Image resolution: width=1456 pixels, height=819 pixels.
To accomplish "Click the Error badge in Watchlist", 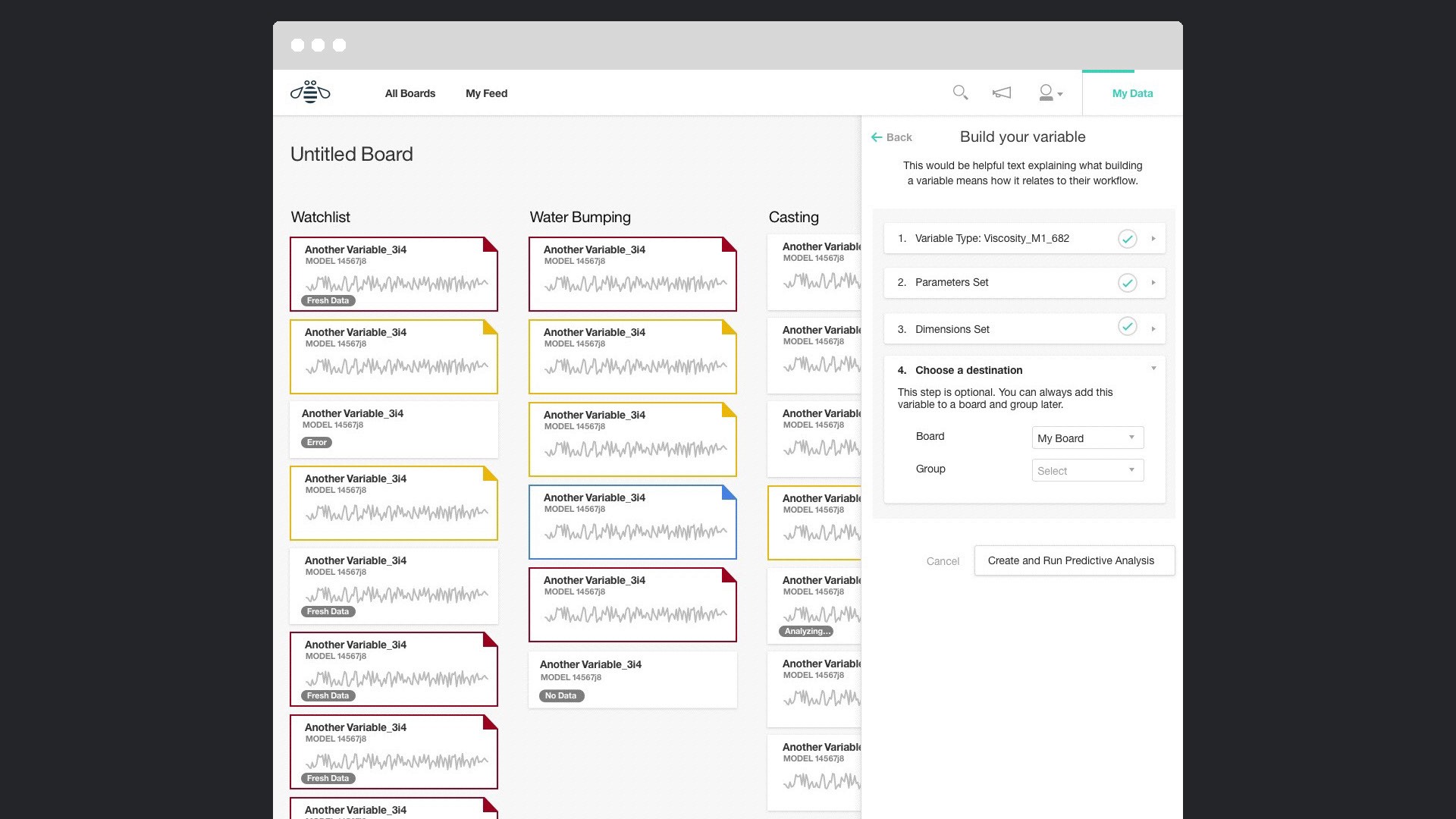I will 317,442.
